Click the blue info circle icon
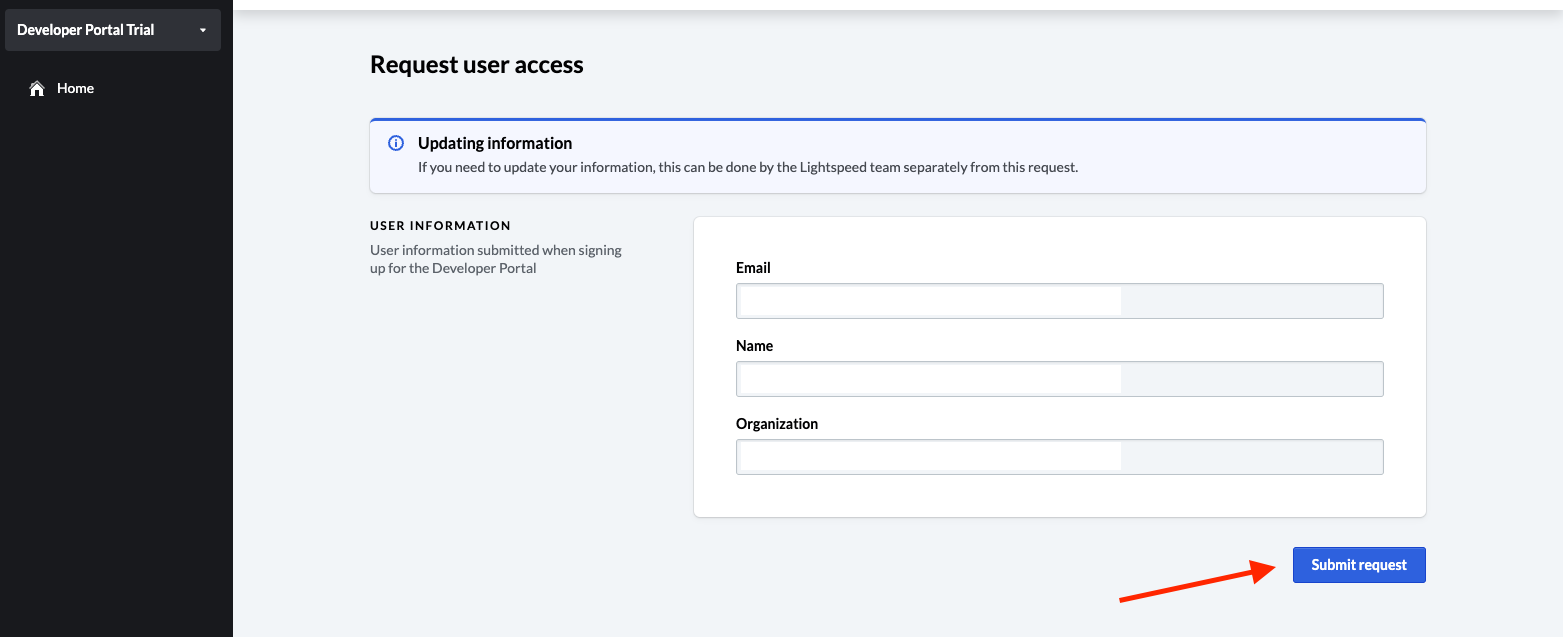 (x=396, y=143)
